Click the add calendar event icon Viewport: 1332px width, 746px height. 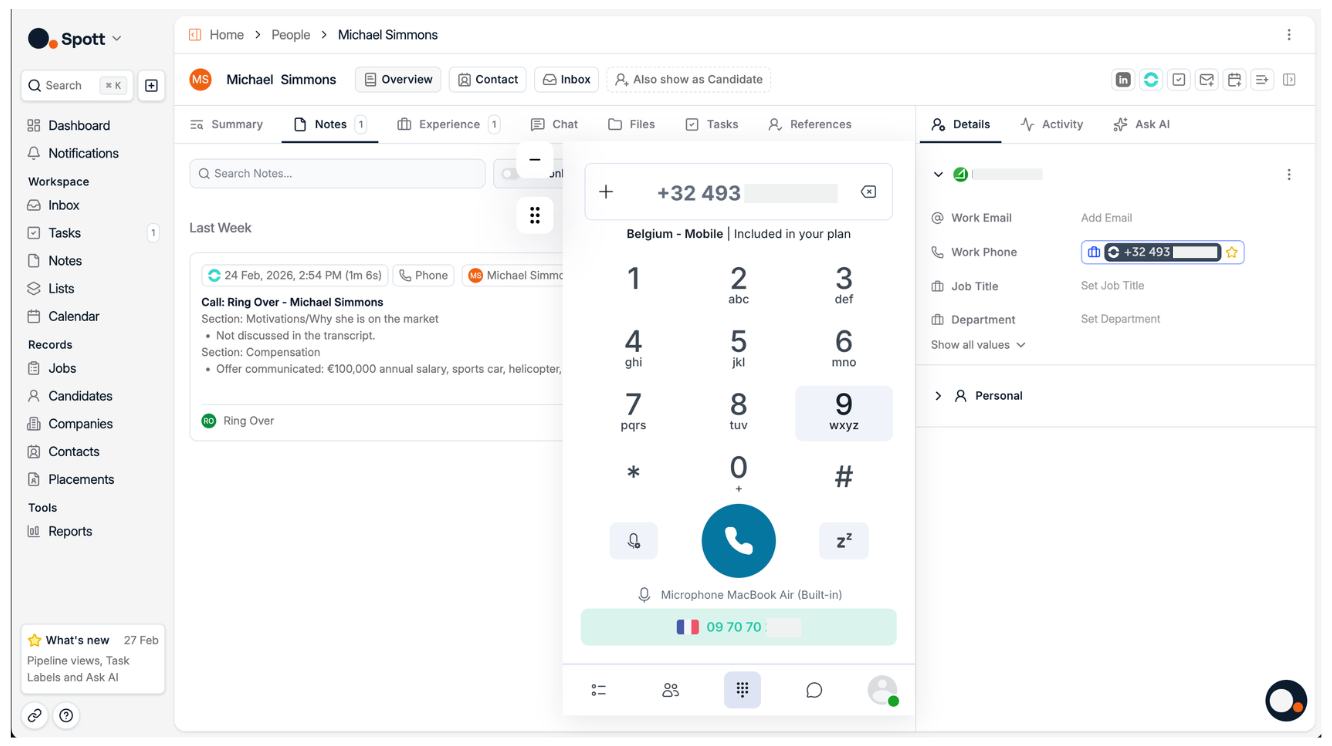pyautogui.click(x=1234, y=80)
